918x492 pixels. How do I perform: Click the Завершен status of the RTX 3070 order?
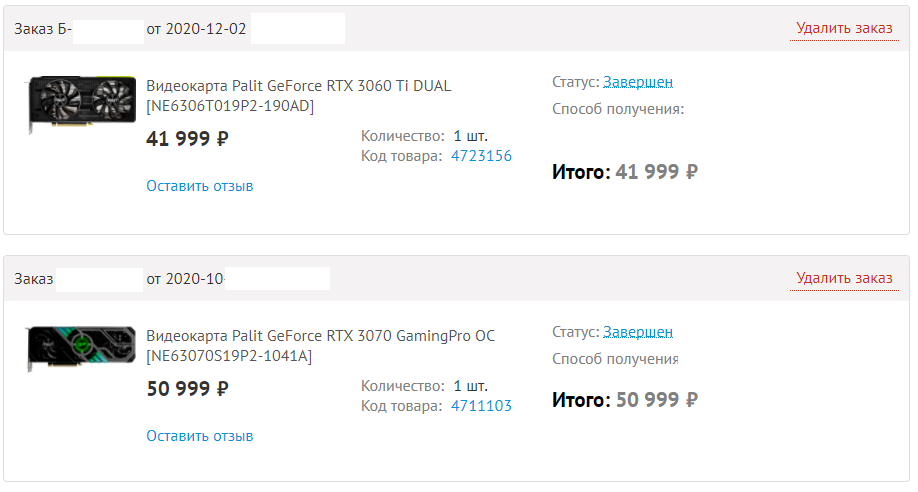coord(638,332)
